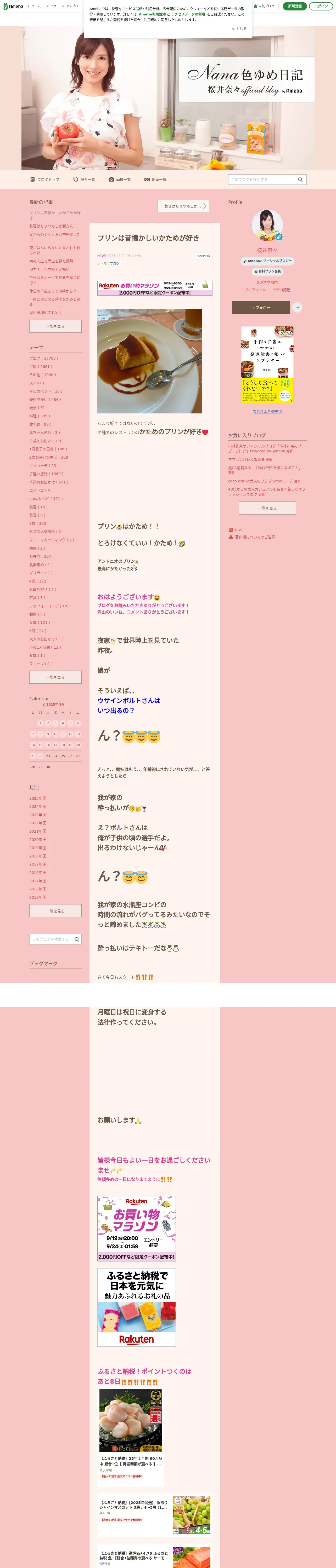The height and width of the screenshot is (1568, 336).
Task: Open the アクセスデータの利用 link
Action: pyautogui.click(x=188, y=14)
